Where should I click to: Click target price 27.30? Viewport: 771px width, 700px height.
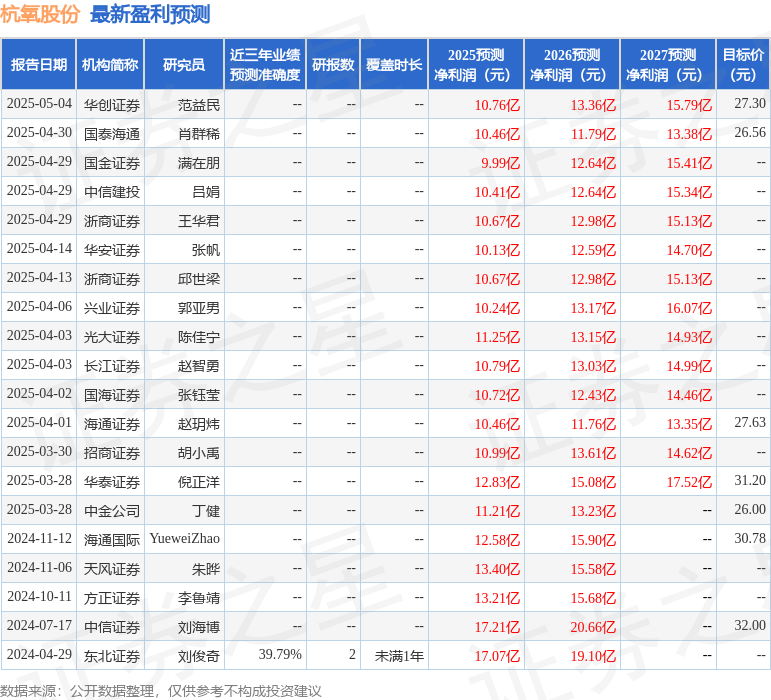click(x=750, y=103)
